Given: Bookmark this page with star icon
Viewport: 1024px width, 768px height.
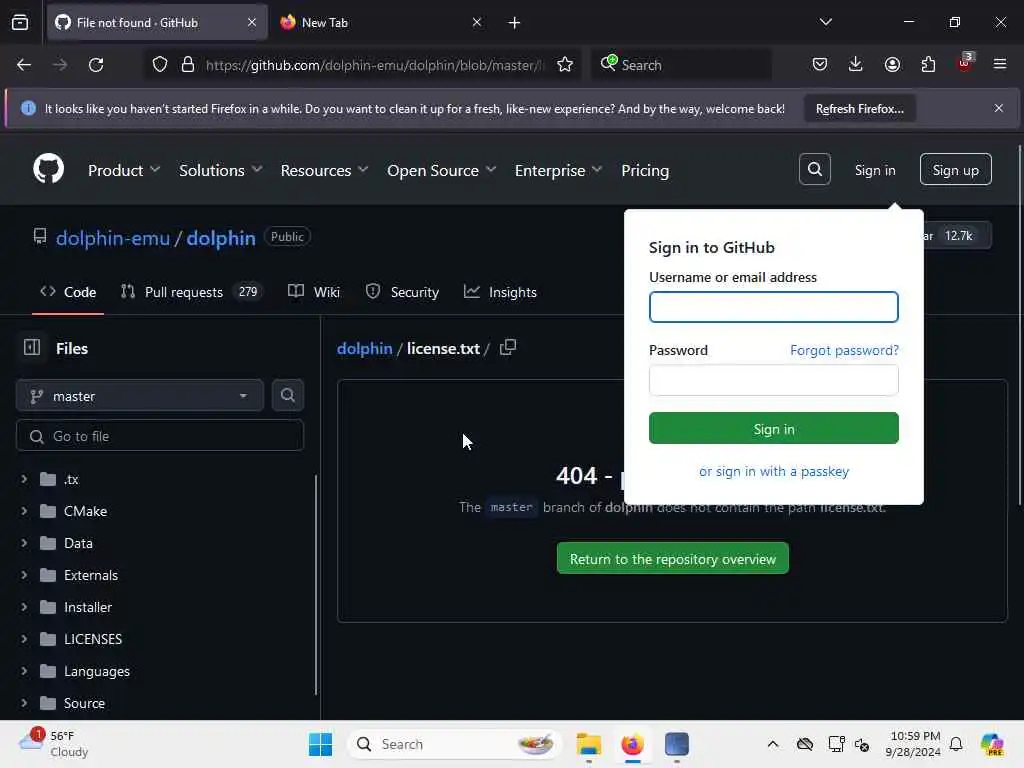Looking at the screenshot, I should click(x=565, y=65).
